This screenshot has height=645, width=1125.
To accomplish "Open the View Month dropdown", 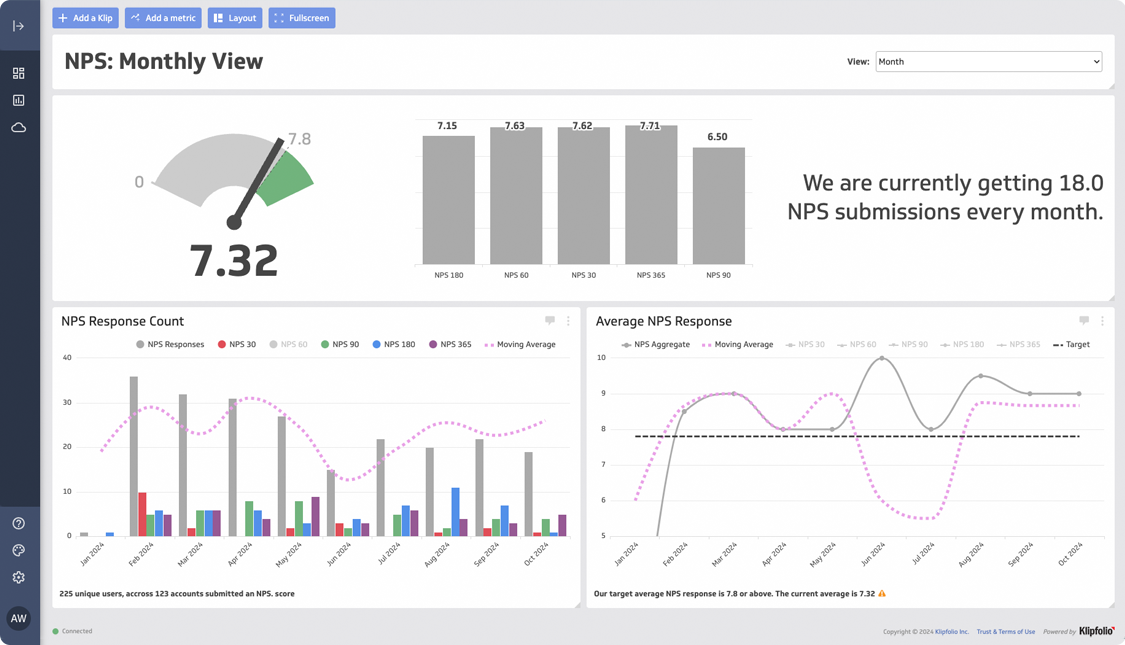I will coord(988,61).
